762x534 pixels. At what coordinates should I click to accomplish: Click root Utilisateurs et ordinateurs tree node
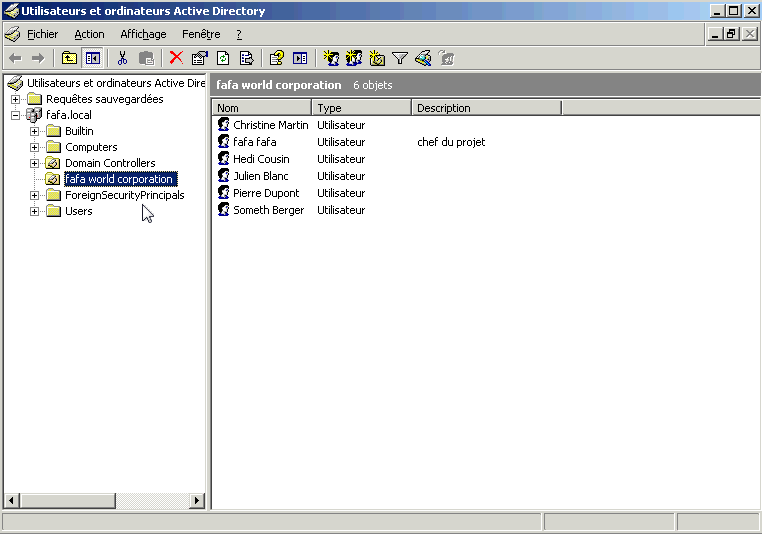point(116,83)
